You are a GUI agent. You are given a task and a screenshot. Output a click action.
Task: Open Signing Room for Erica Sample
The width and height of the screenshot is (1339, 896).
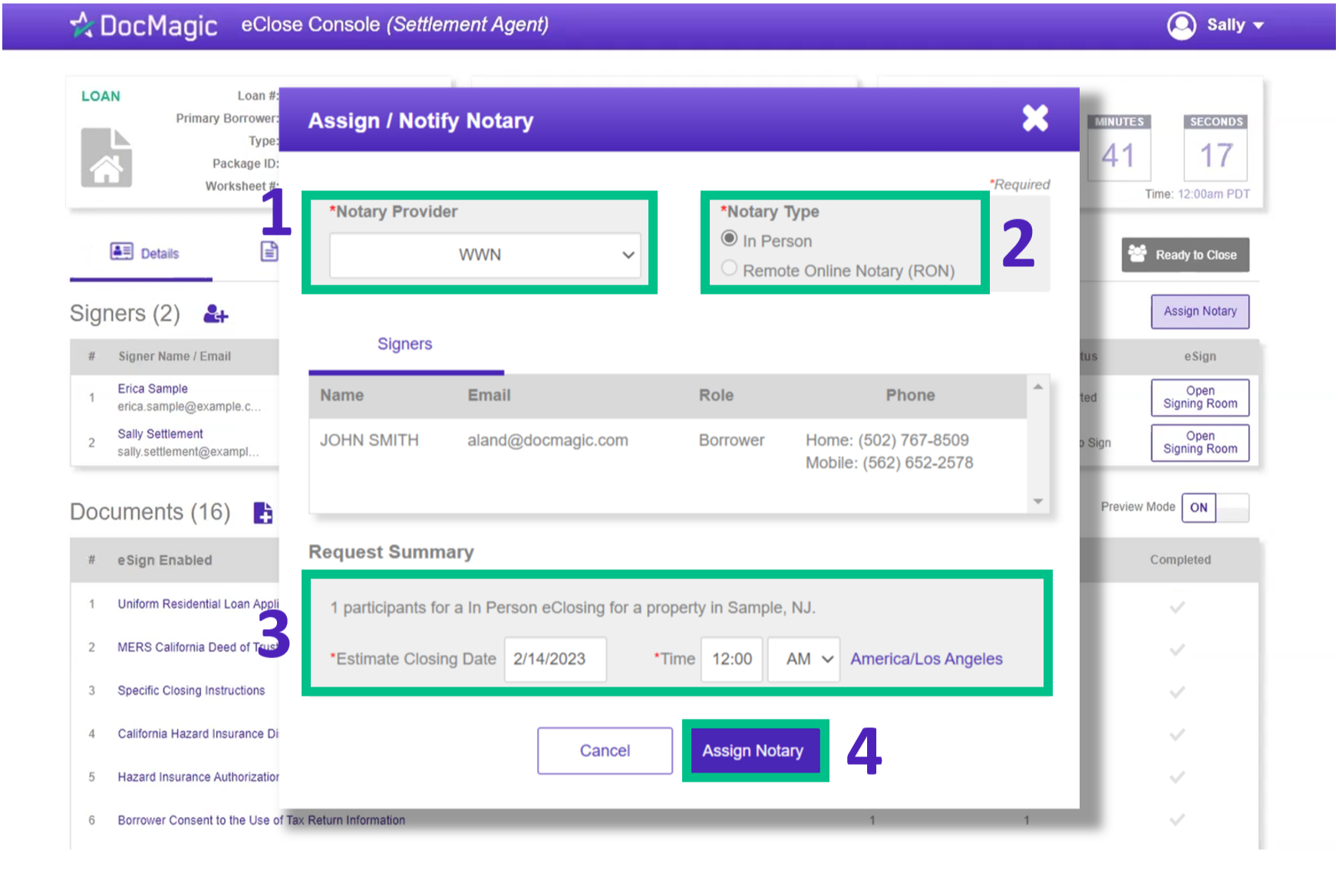tap(1200, 397)
